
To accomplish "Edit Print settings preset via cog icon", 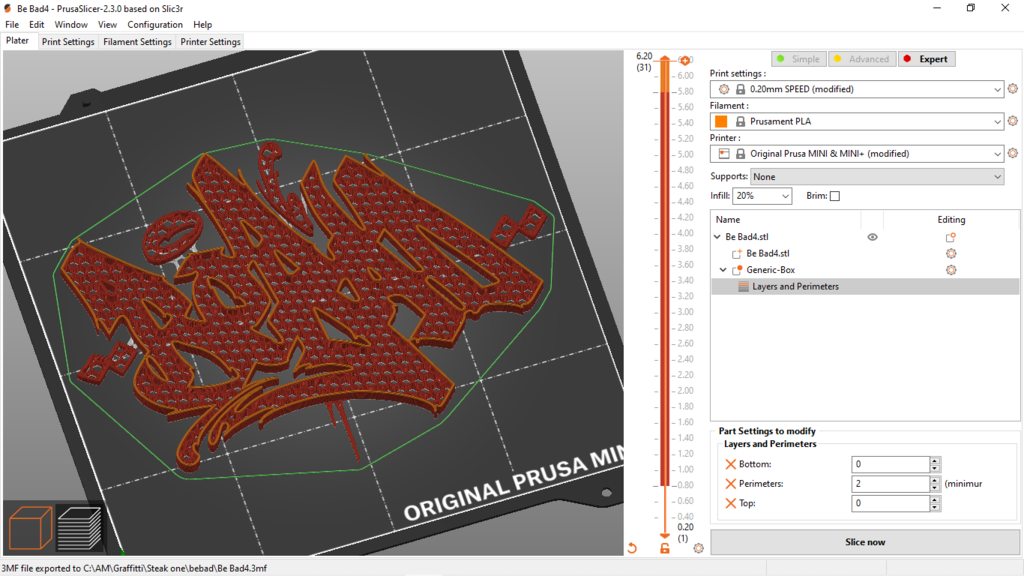I will [x=1012, y=89].
